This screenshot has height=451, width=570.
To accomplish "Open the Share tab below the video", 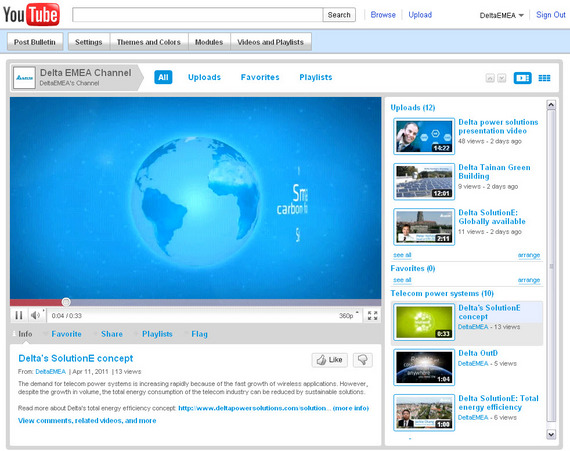I will coord(112,334).
